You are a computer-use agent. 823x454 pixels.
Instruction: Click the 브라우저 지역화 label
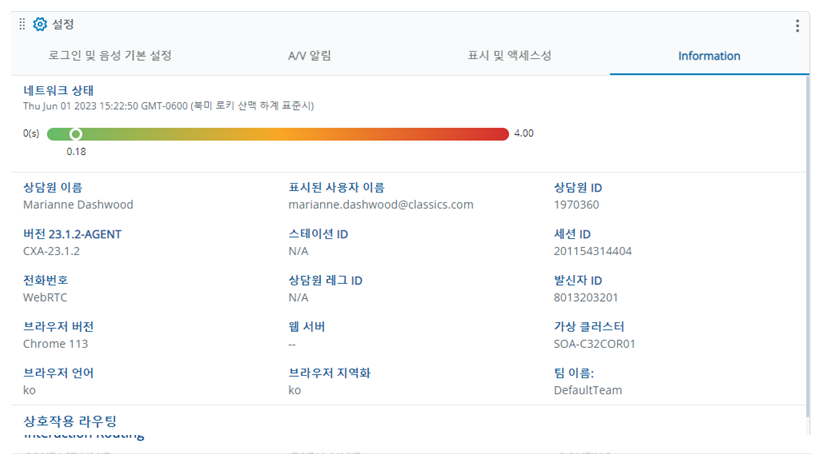pos(330,373)
